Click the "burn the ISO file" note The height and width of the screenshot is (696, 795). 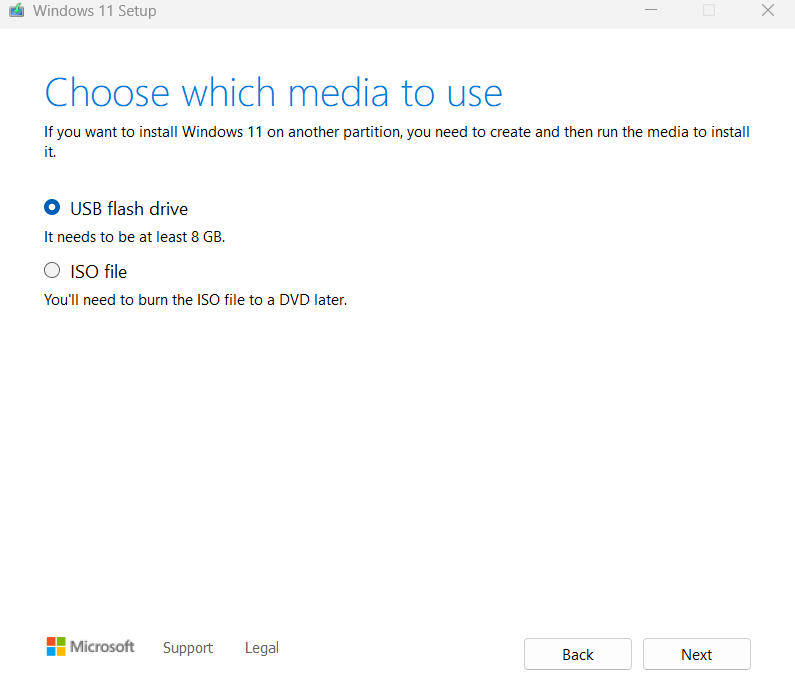coord(195,299)
